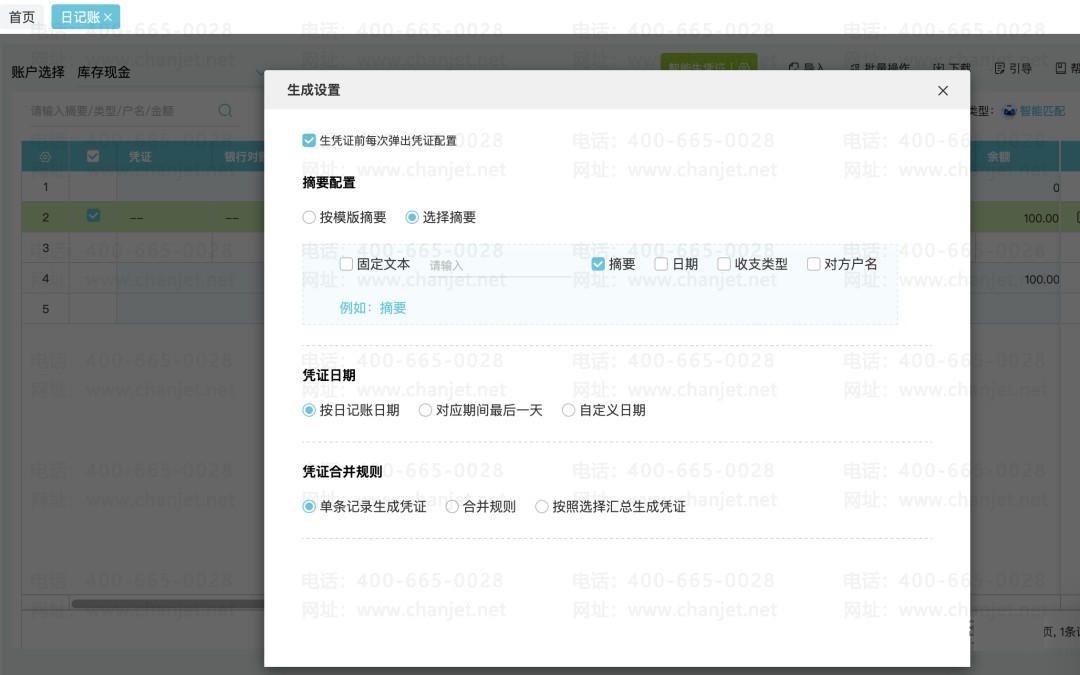The width and height of the screenshot is (1080, 675).
Task: Select 合并规则 merge option
Action: [452, 507]
